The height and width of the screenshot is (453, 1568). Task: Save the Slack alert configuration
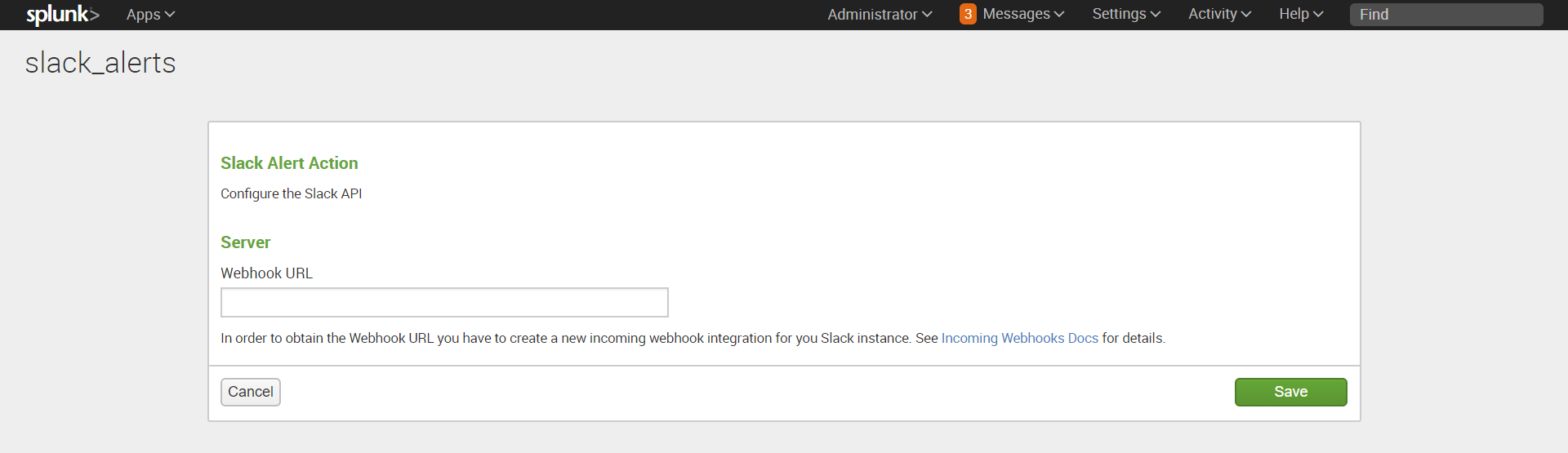click(x=1290, y=392)
